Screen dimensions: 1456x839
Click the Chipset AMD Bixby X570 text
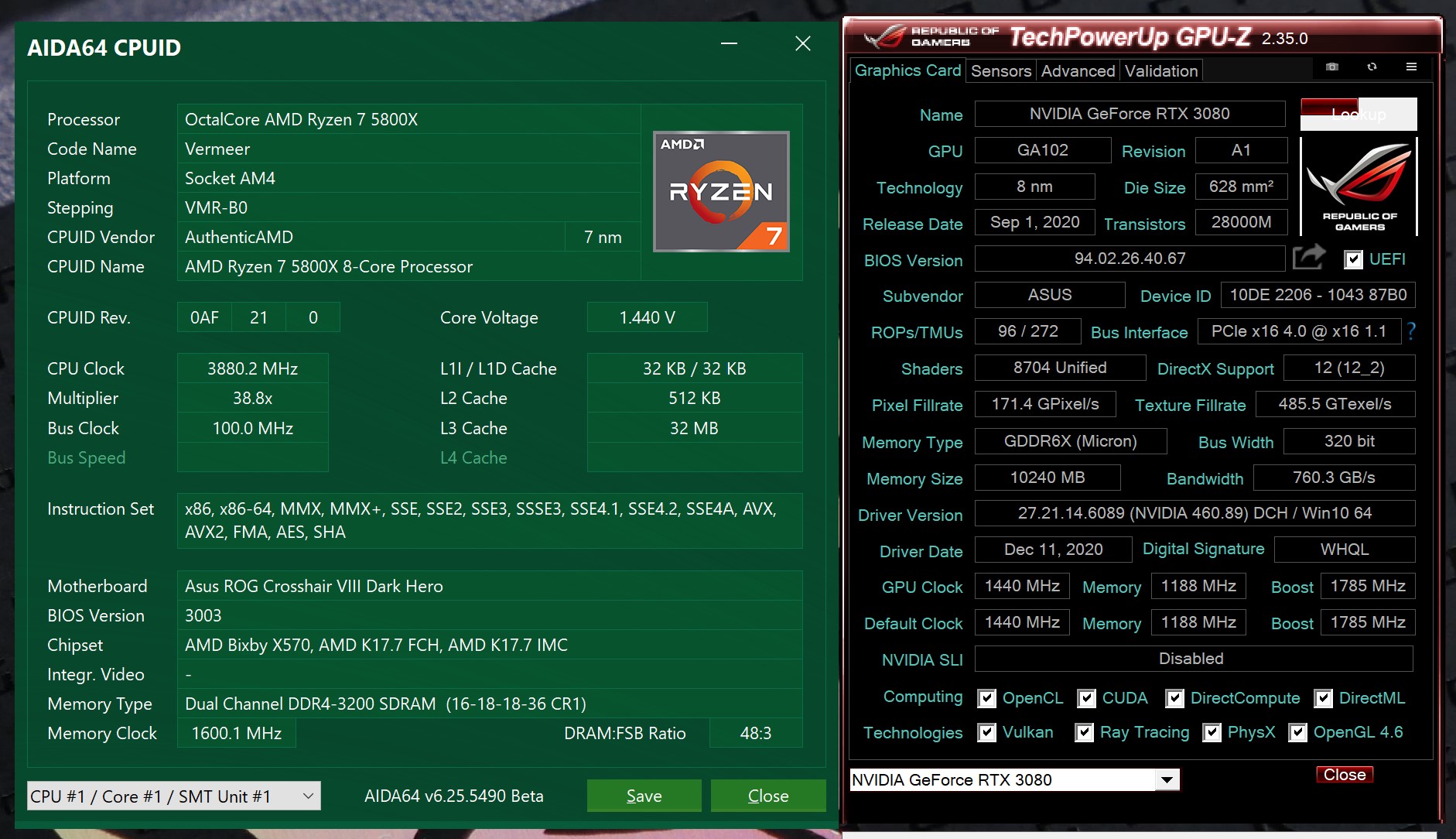[376, 645]
